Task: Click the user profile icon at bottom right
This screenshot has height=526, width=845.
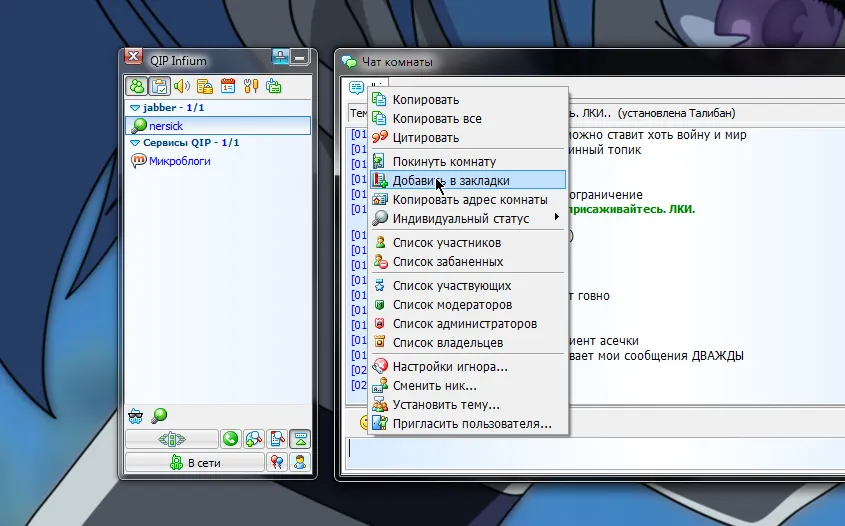Action: tap(299, 463)
